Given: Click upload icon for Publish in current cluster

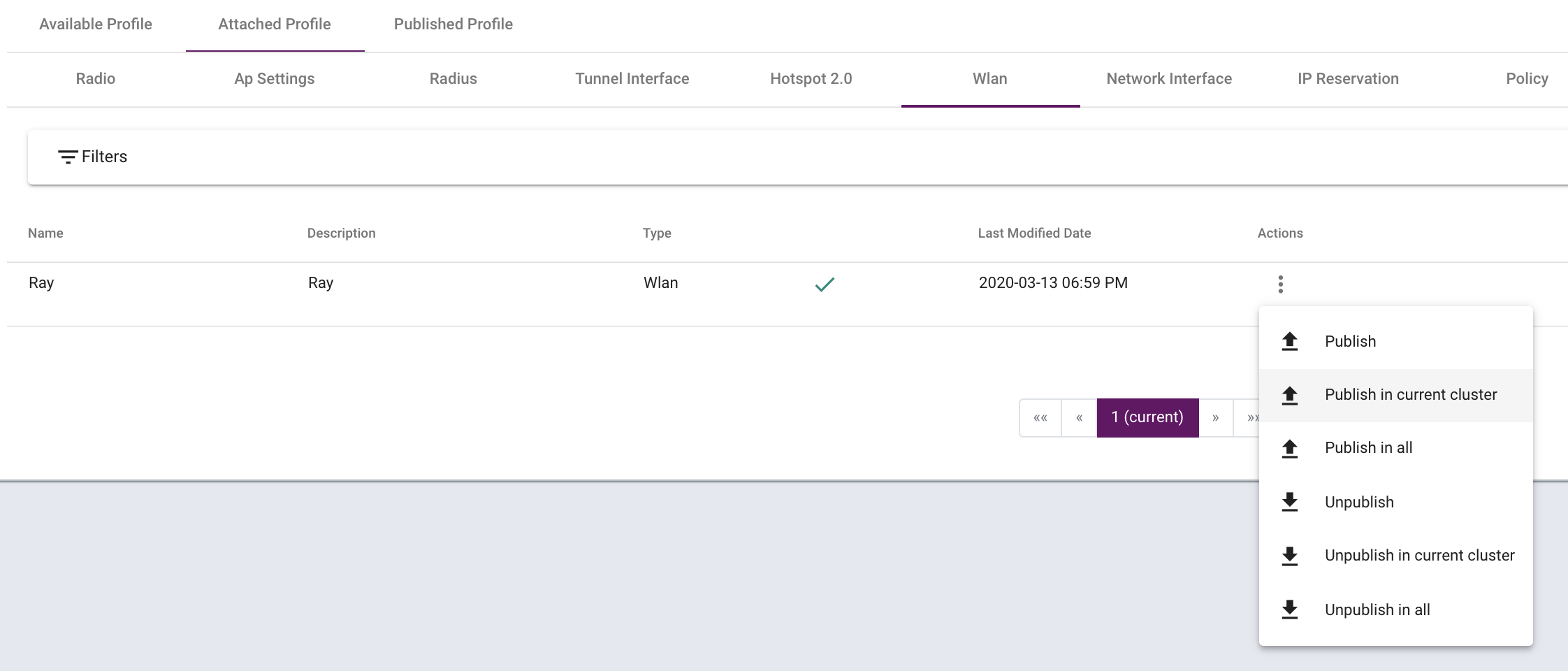Looking at the screenshot, I should click(x=1290, y=395).
